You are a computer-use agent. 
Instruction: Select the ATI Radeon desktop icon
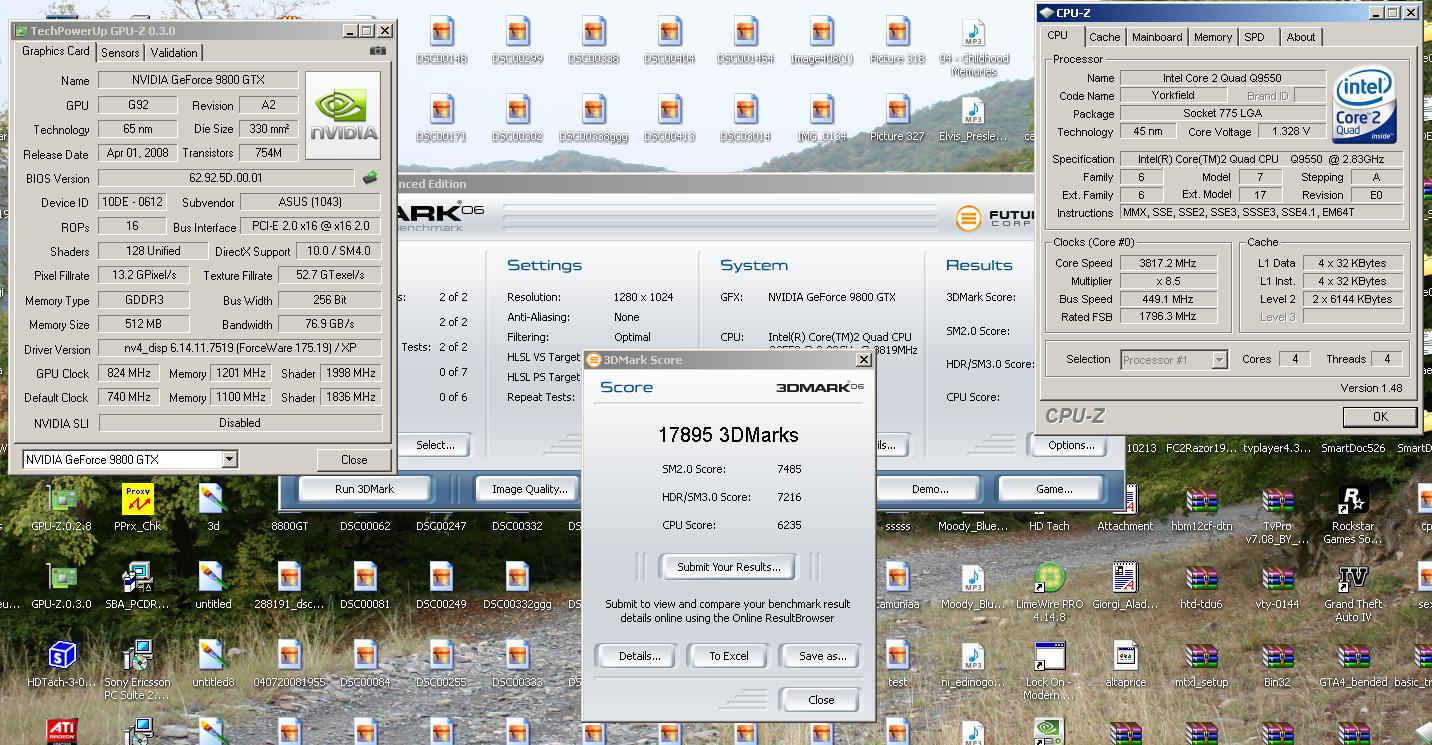click(61, 731)
